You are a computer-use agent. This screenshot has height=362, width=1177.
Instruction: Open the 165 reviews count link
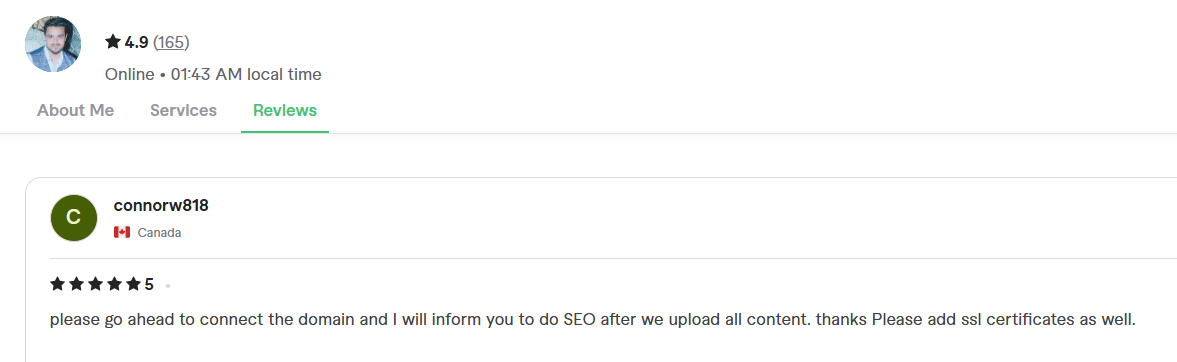[x=171, y=43]
